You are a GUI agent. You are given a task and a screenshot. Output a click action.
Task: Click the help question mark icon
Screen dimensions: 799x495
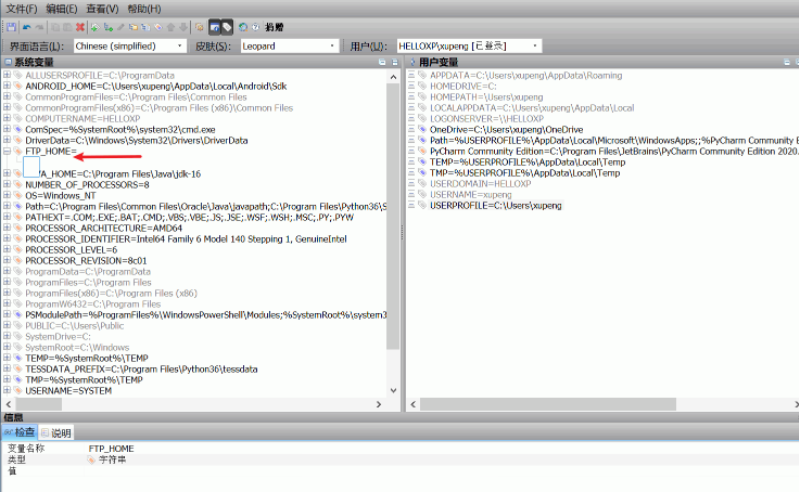coord(256,27)
